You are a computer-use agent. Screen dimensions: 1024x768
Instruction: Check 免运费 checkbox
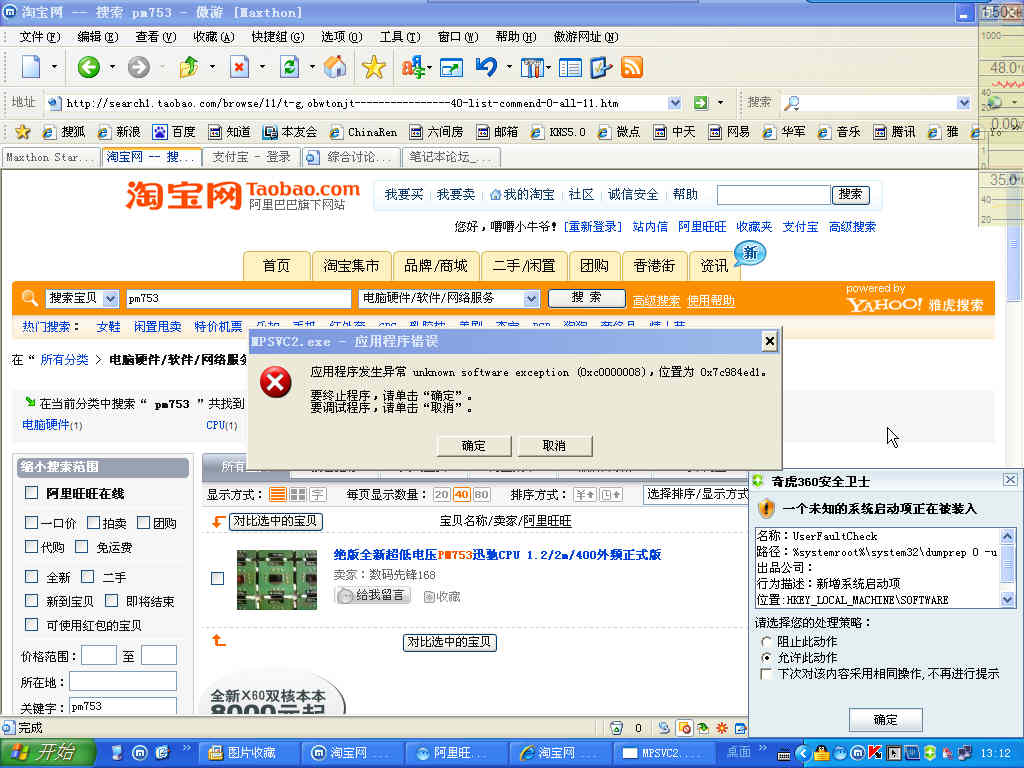click(x=82, y=547)
